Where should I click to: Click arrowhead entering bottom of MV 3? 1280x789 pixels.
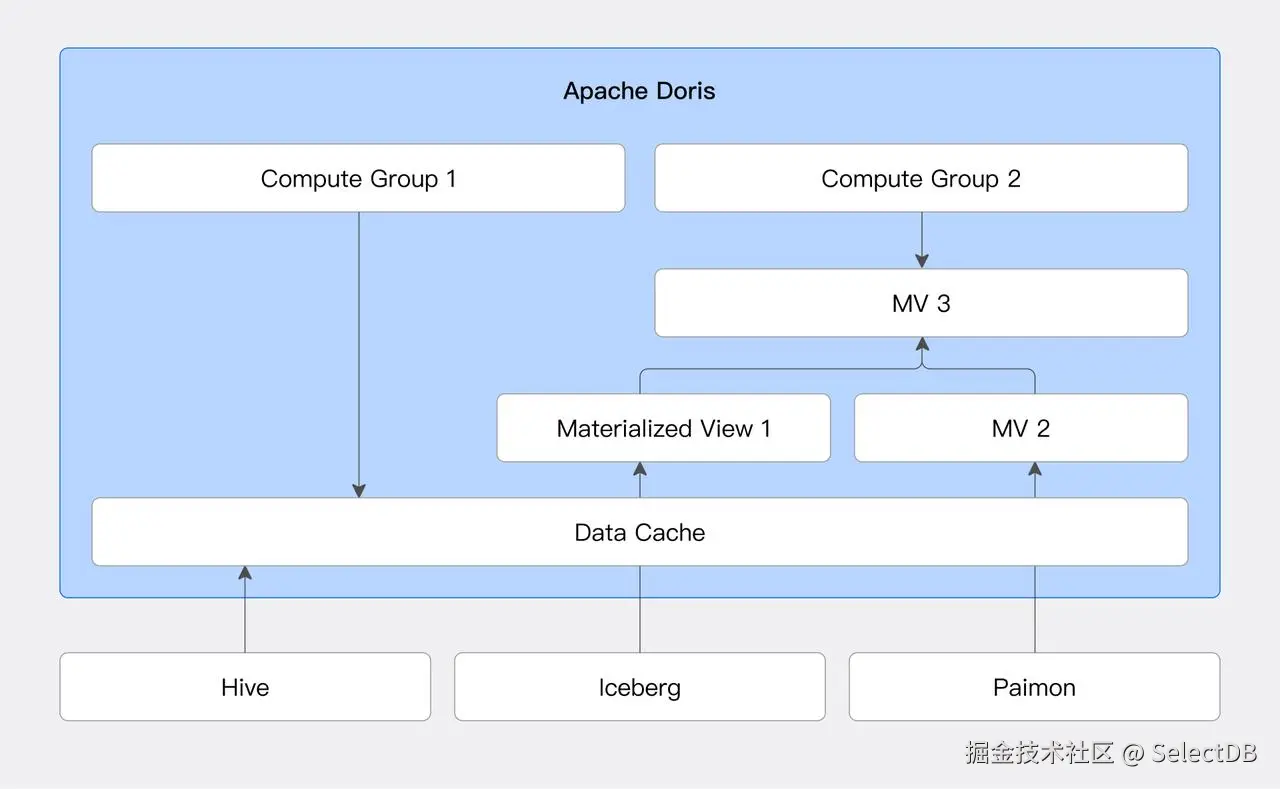click(922, 344)
